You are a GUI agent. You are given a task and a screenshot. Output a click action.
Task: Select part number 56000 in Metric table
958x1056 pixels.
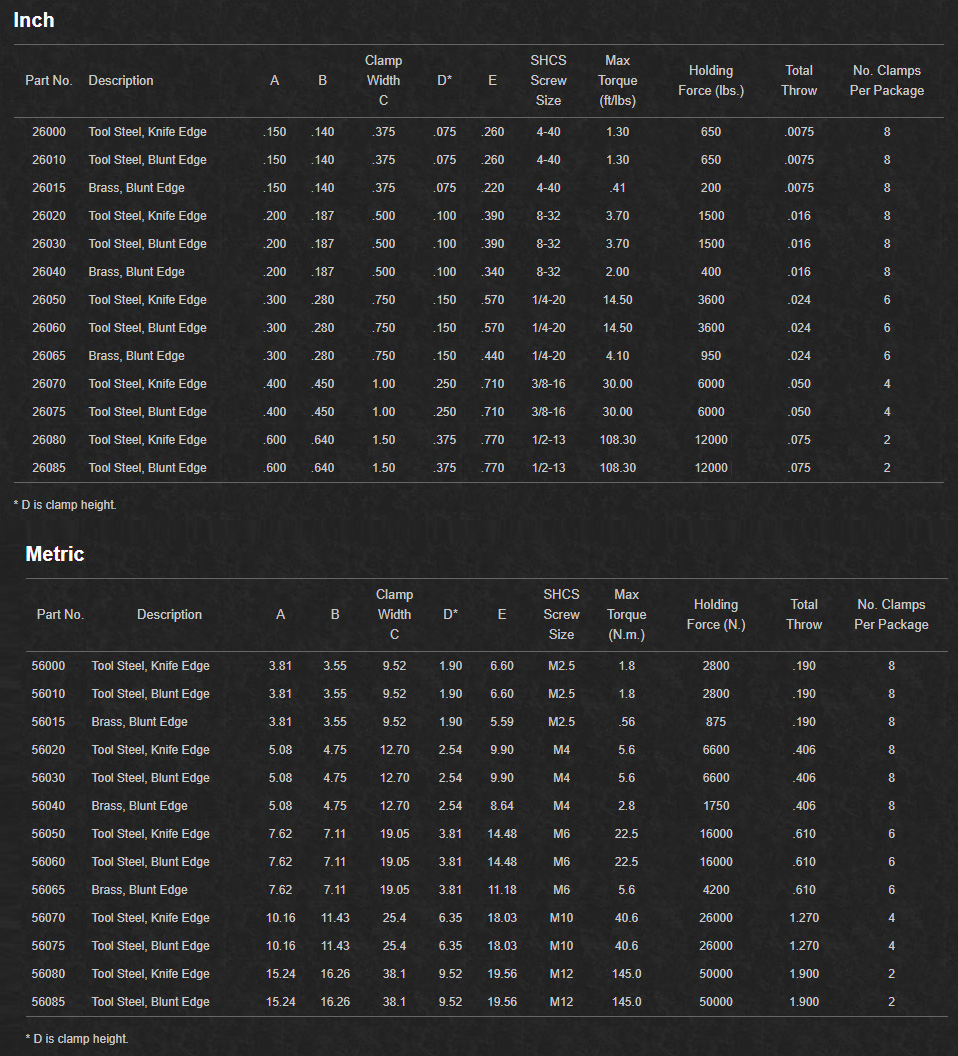pos(49,666)
